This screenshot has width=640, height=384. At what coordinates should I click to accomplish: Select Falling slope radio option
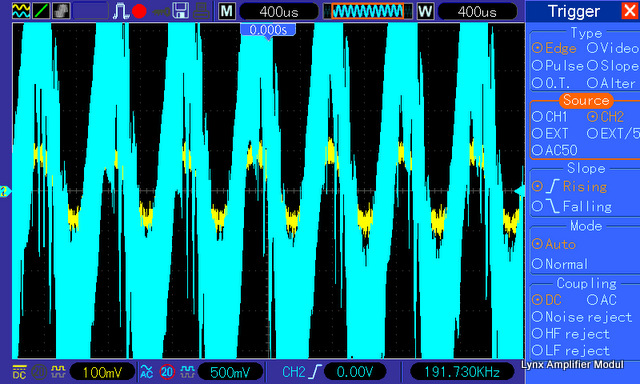tap(572, 206)
